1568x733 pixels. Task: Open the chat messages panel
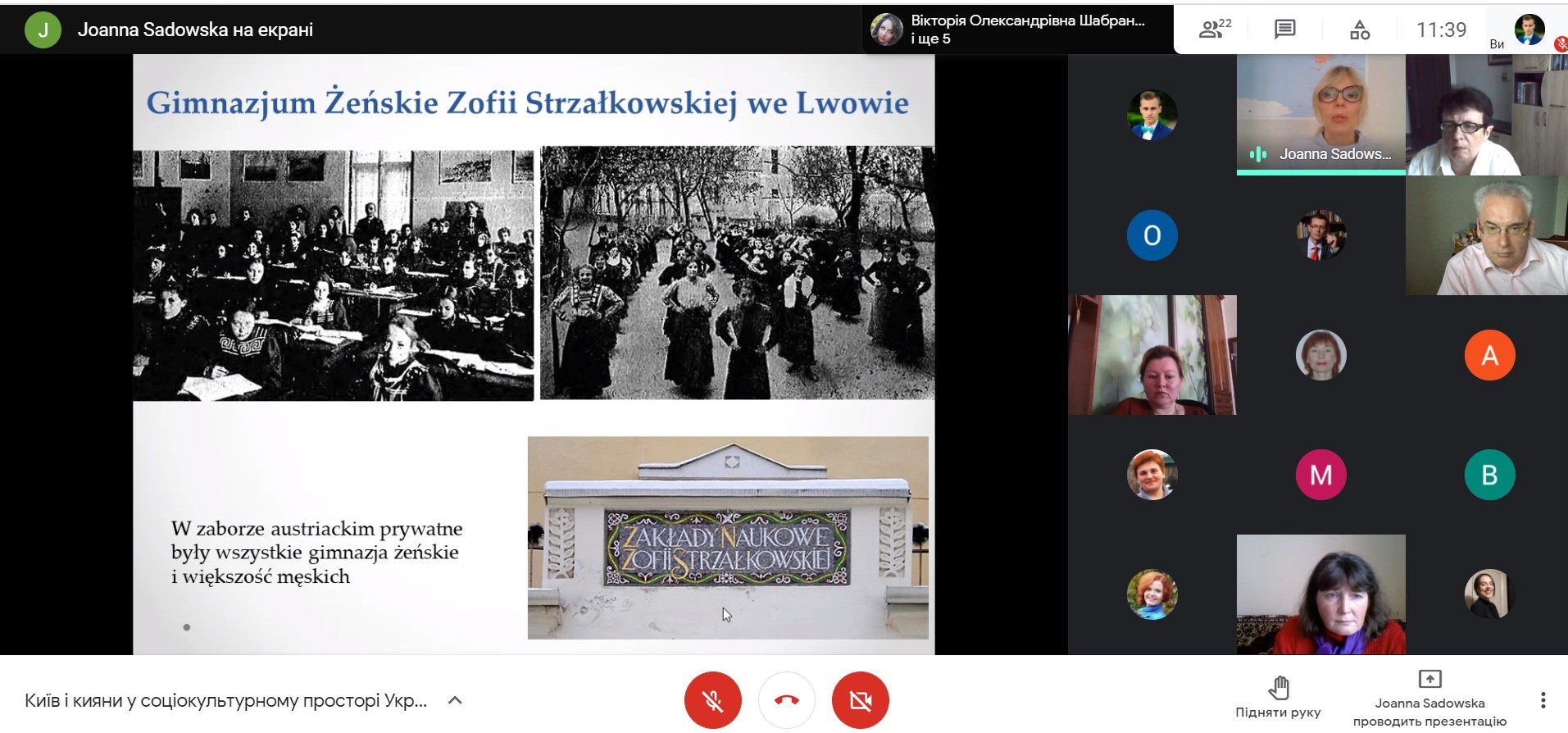[x=1284, y=30]
